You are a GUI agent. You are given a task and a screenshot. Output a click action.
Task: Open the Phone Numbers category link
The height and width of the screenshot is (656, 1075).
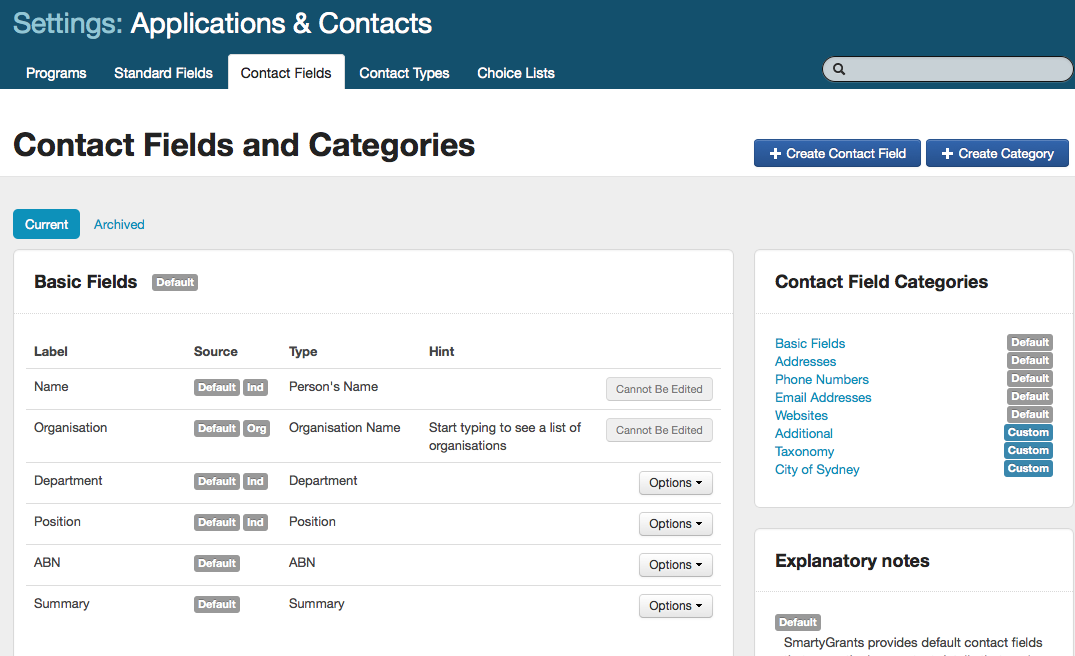tap(821, 380)
